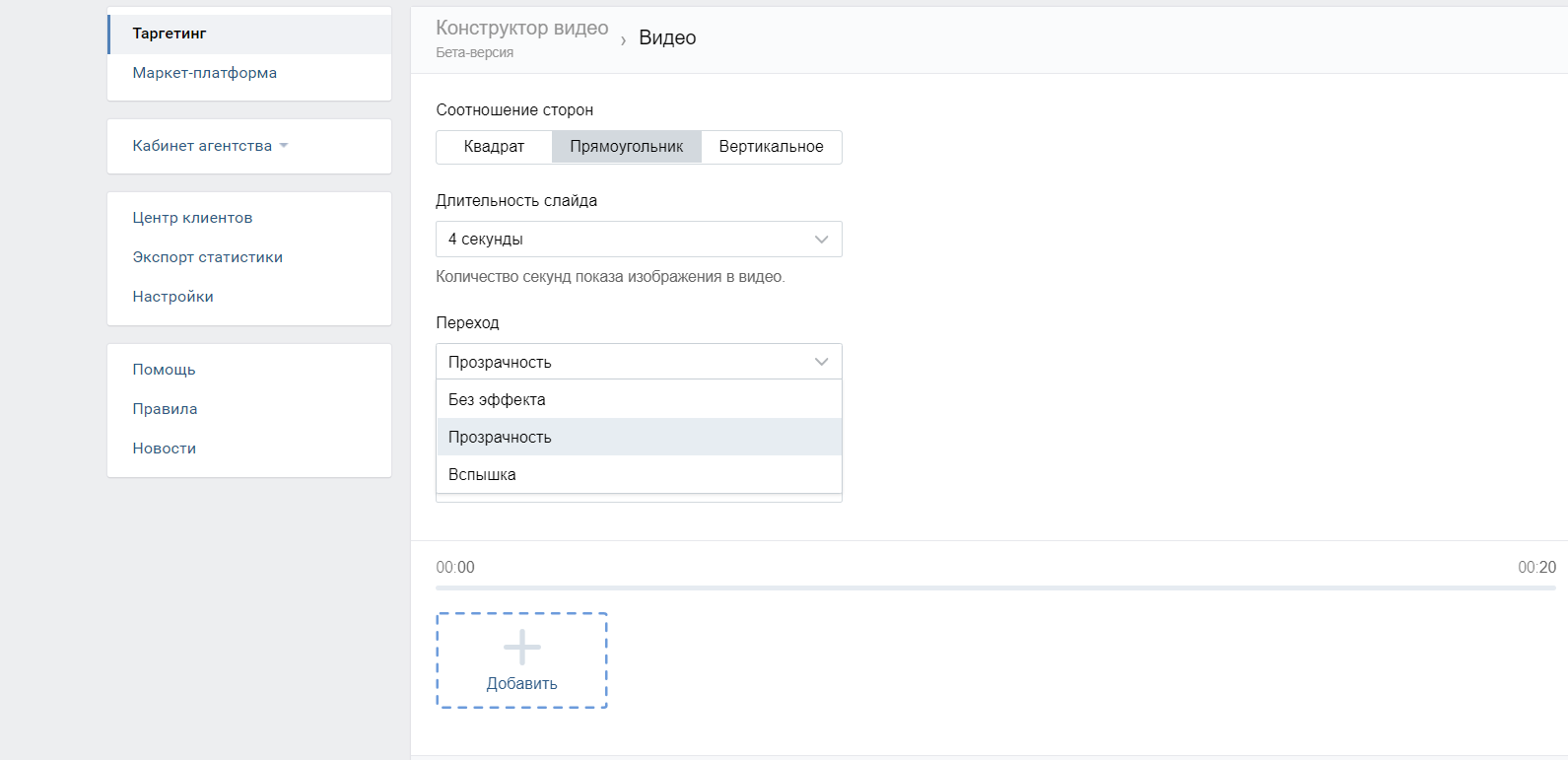The height and width of the screenshot is (760, 1568).
Task: Open the Помощь page
Action: coord(164,370)
